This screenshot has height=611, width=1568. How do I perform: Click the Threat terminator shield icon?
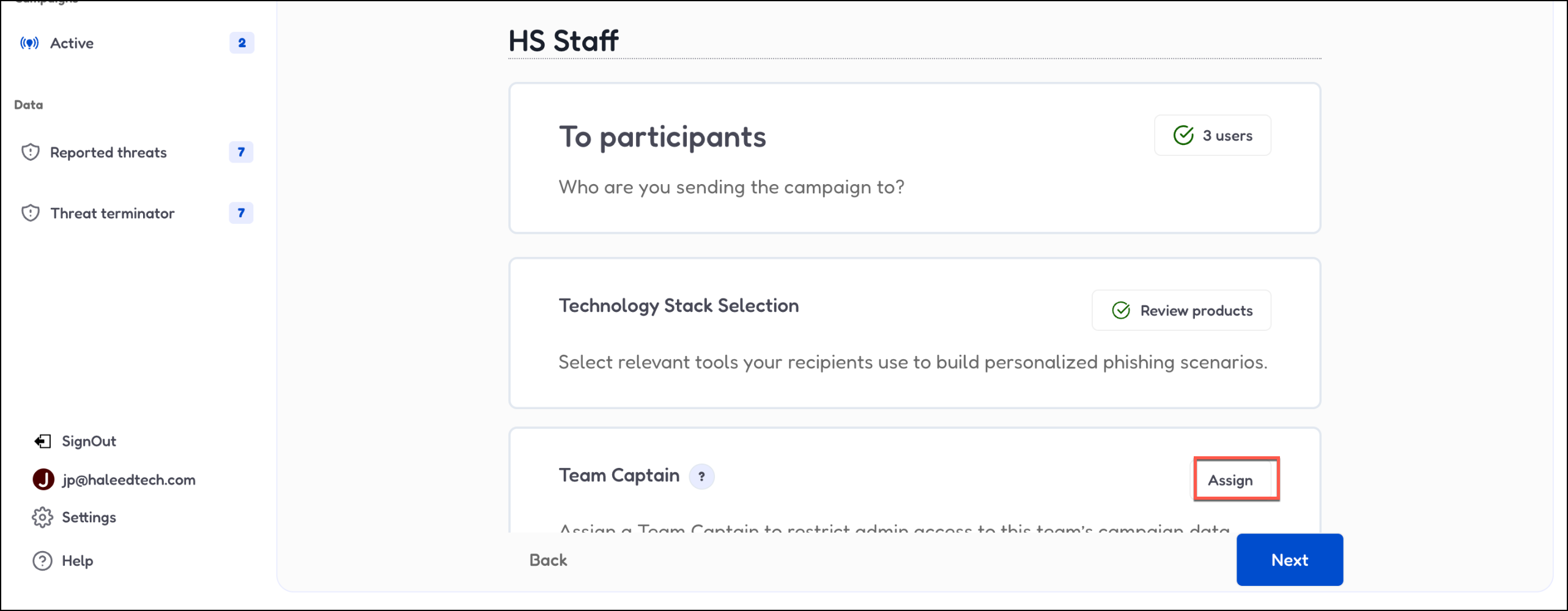point(31,213)
